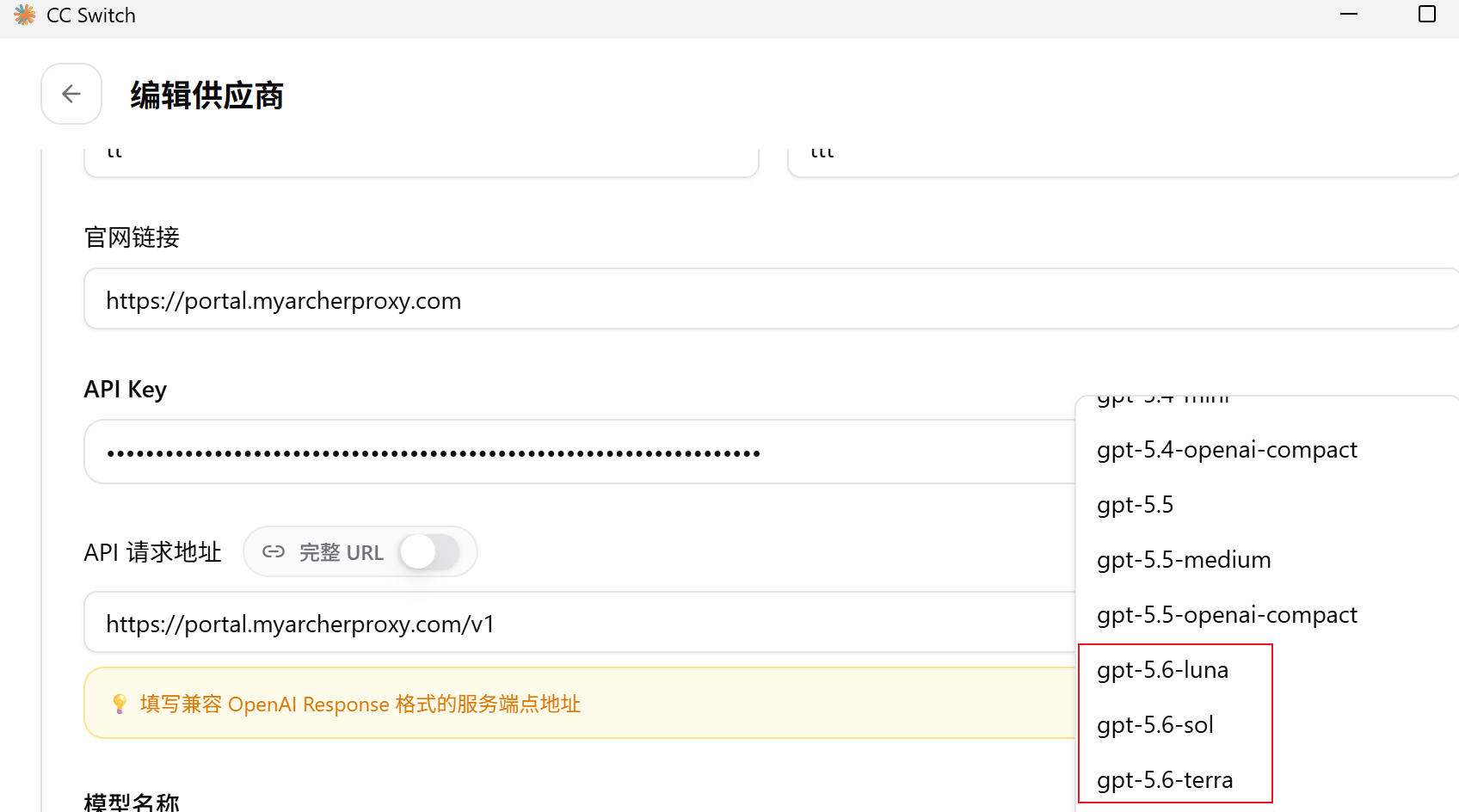Select gpt-5.6-luna from model list
1459x812 pixels.
1162,670
